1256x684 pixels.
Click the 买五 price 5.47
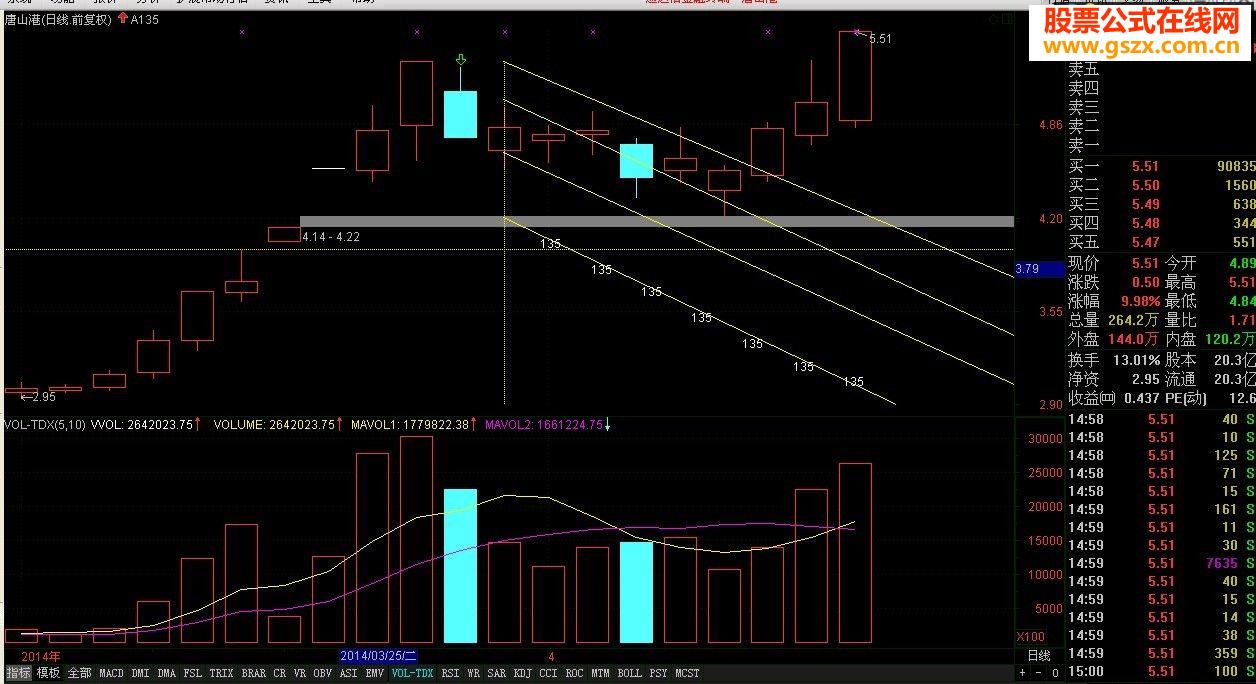[1146, 243]
